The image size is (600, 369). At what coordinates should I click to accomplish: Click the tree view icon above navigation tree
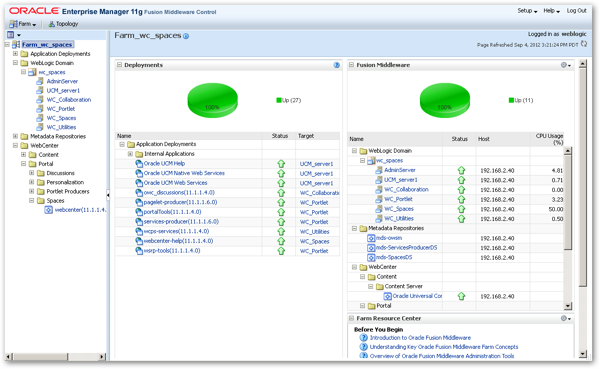tap(11, 34)
